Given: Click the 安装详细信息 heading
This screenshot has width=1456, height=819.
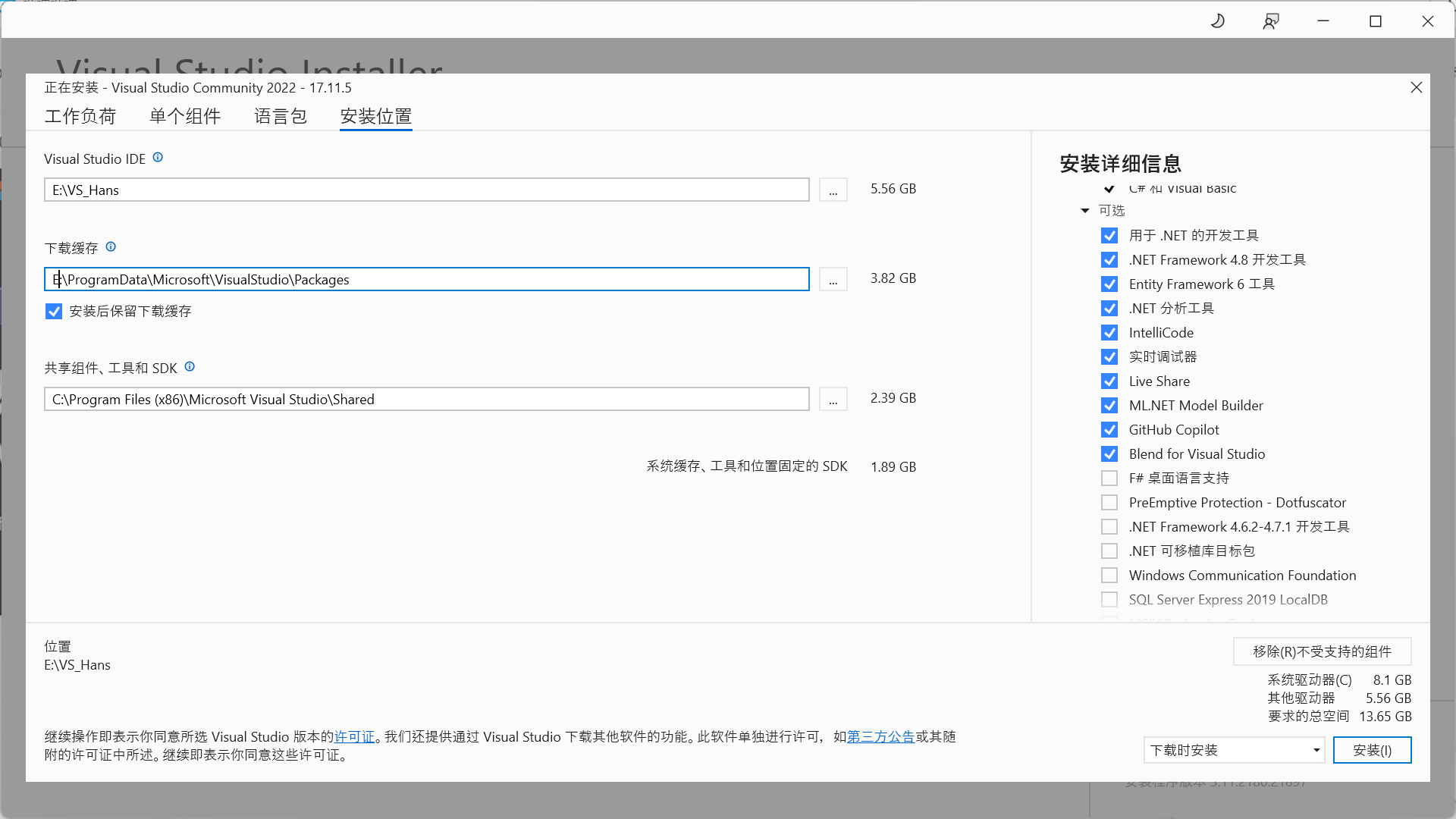Looking at the screenshot, I should pyautogui.click(x=1120, y=164).
